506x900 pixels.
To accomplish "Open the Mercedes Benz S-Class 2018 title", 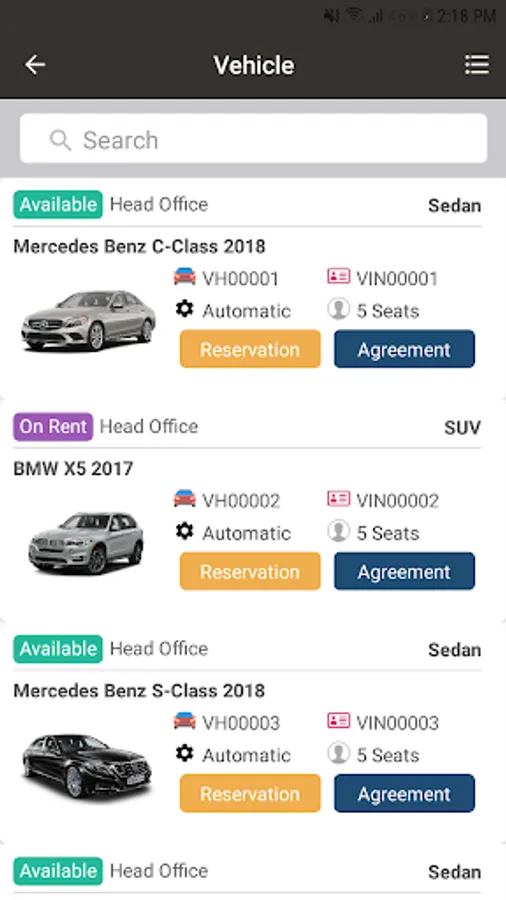I will click(139, 690).
